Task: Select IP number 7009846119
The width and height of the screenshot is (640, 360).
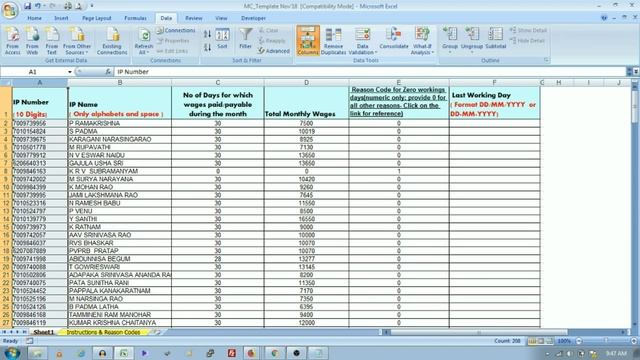Action: click(40, 322)
